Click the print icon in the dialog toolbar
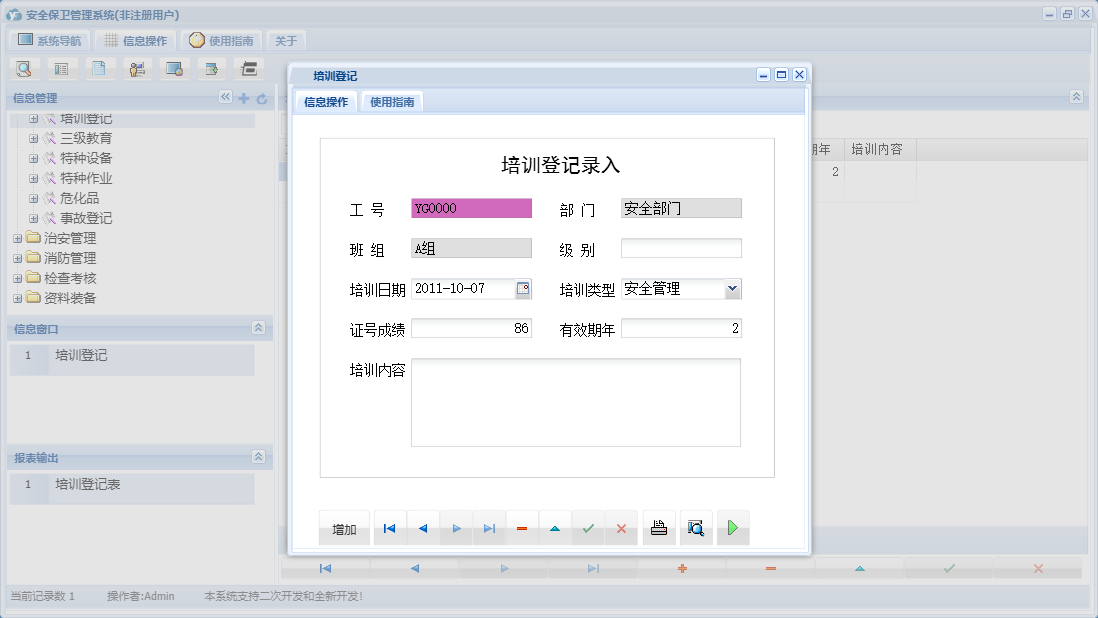The width and height of the screenshot is (1098, 618). 659,528
